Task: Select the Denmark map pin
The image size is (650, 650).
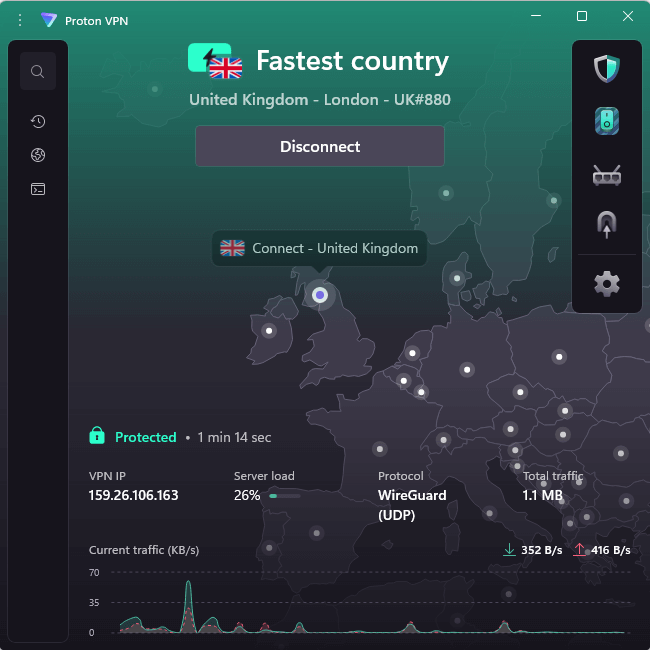Action: [x=457, y=278]
